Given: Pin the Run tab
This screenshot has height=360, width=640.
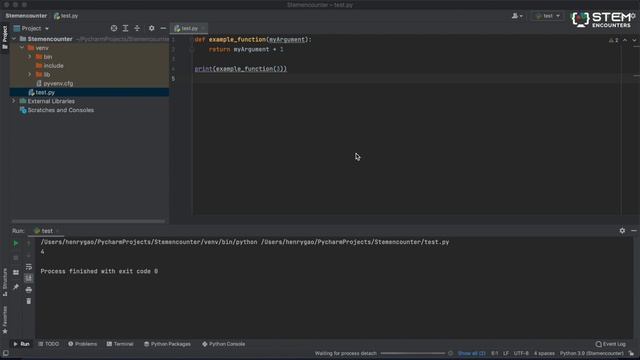Looking at the screenshot, I should coord(16,287).
